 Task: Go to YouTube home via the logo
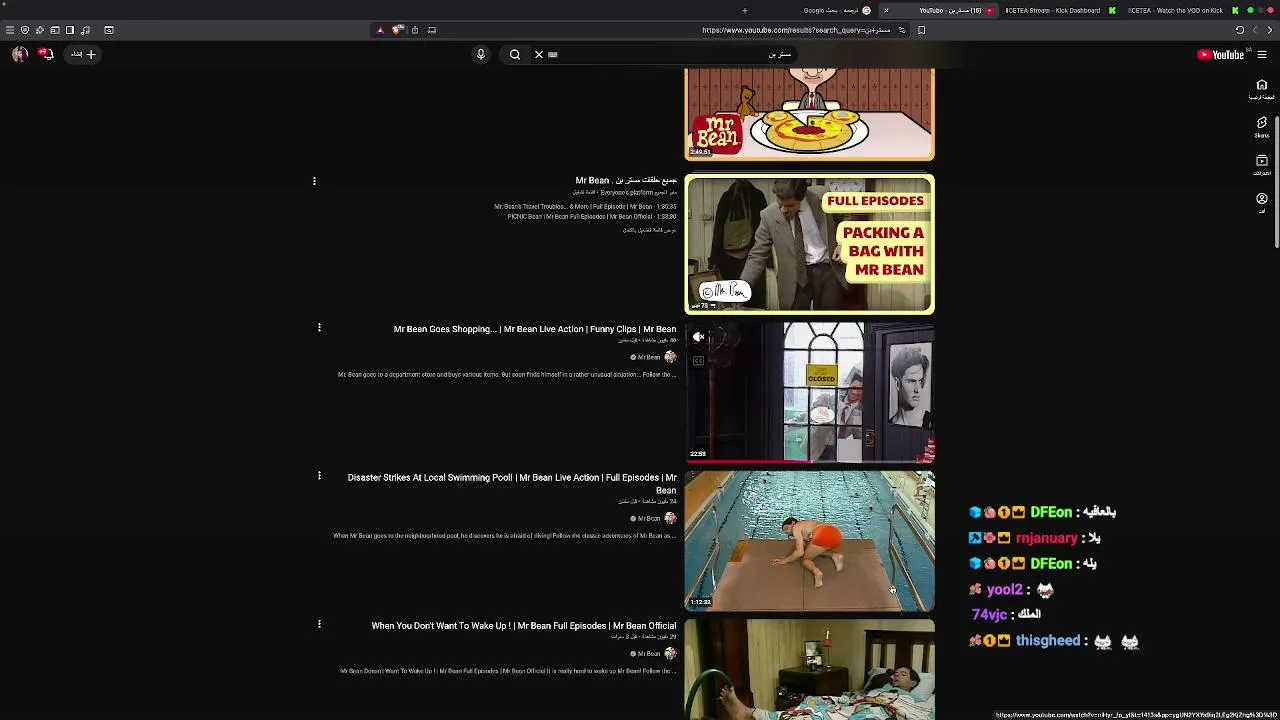(x=1220, y=55)
